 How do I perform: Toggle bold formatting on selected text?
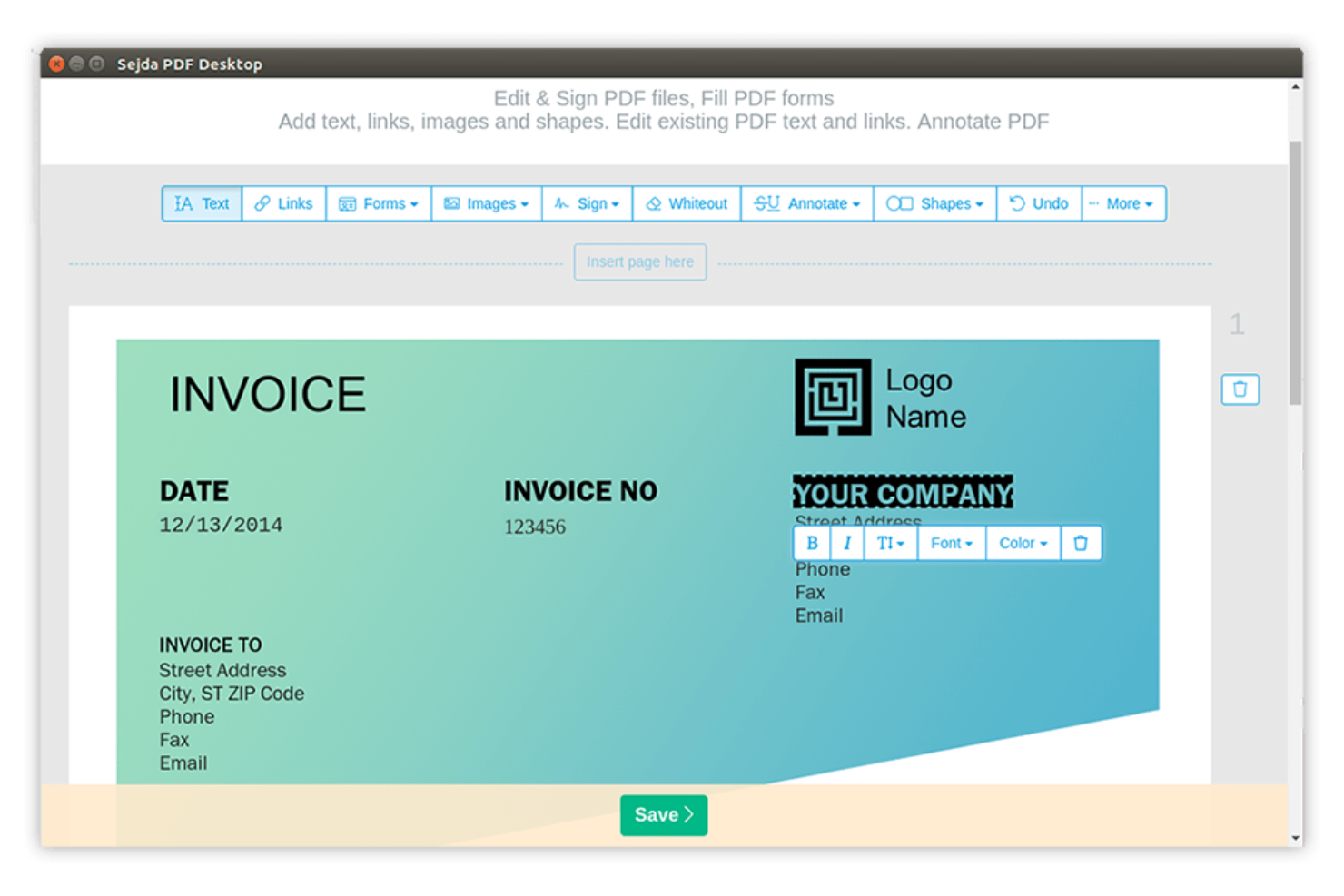[812, 543]
